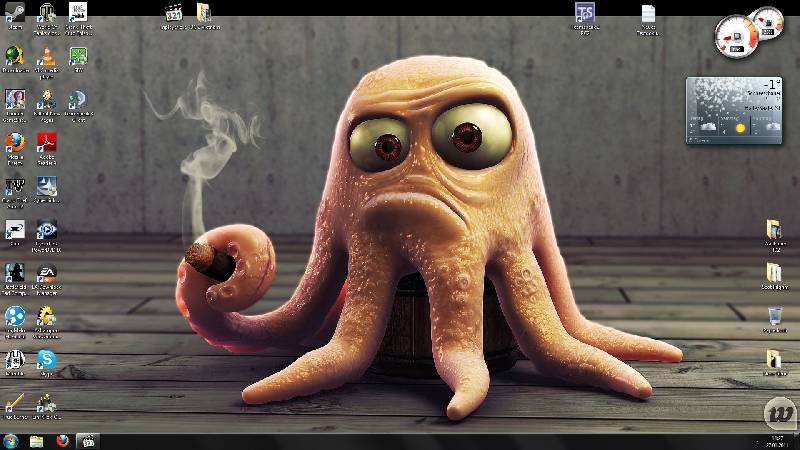800x450 pixels.
Task: Click the taskbar clock and date
Action: [776, 440]
